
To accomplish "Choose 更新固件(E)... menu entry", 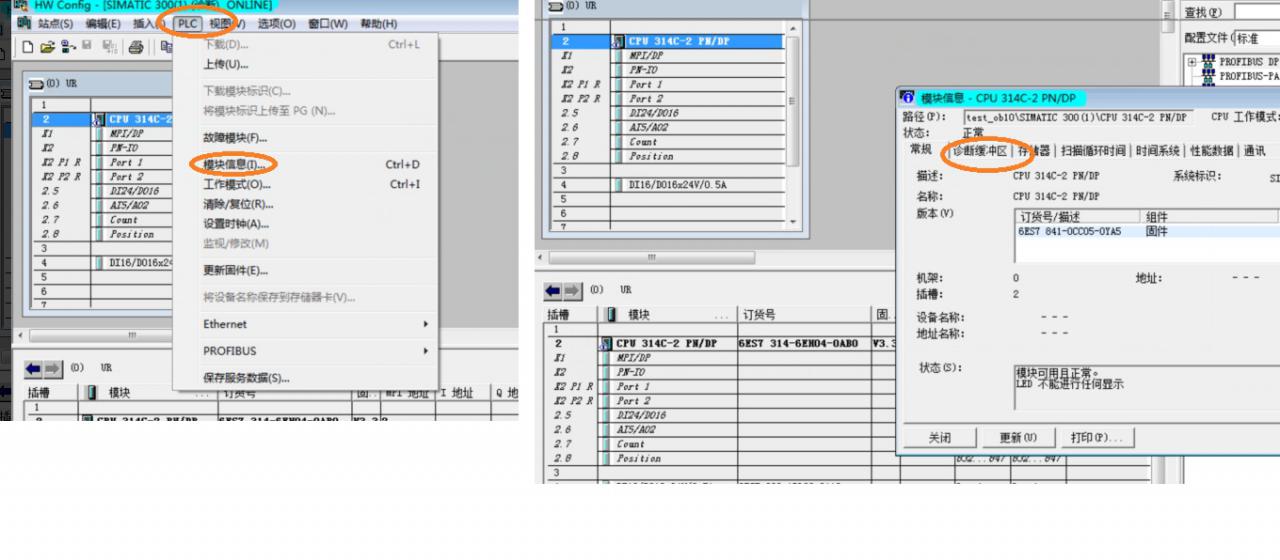I will (305, 270).
